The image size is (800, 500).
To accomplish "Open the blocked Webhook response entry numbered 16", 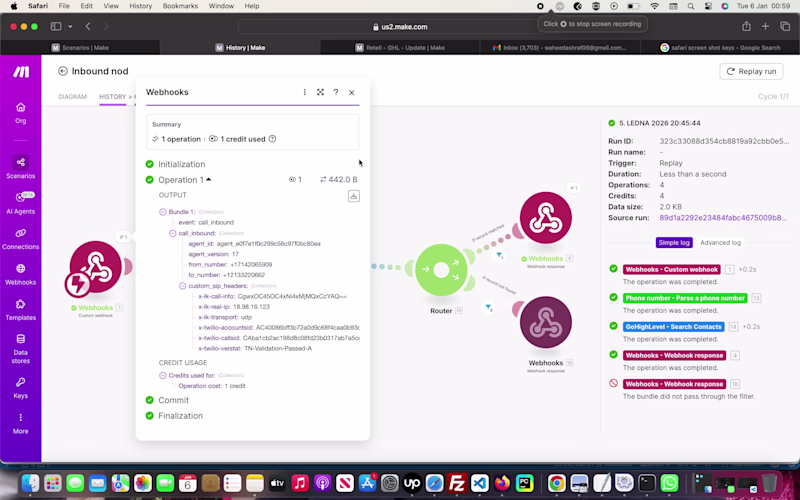I will (674, 384).
